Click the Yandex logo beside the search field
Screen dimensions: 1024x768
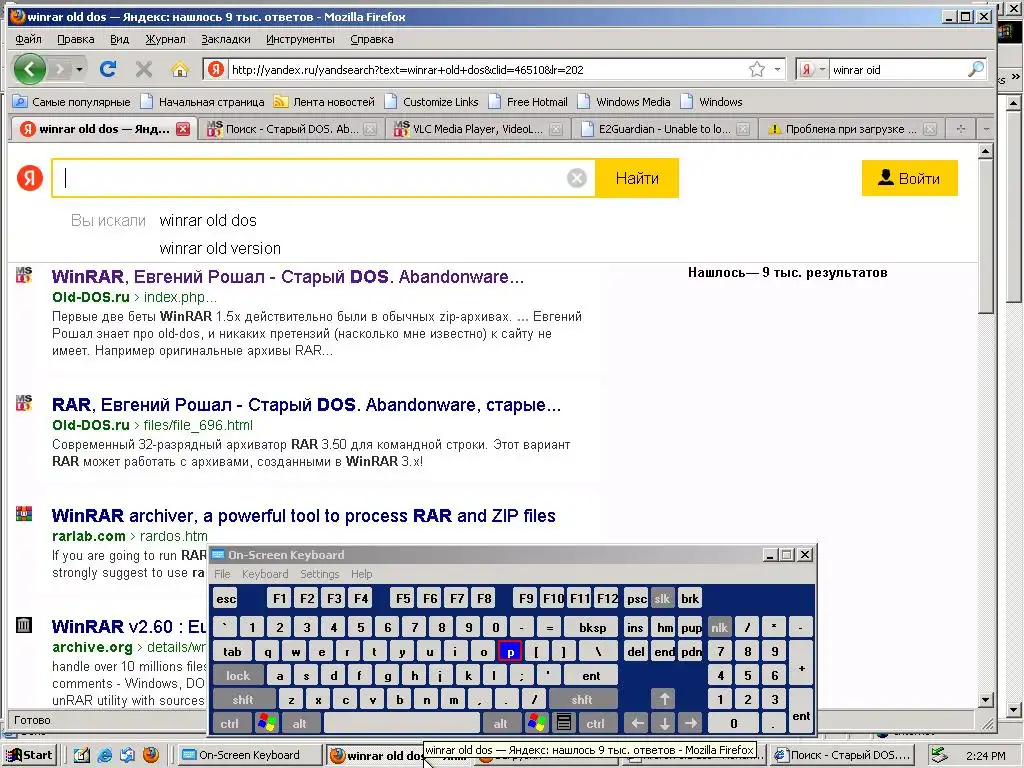[30, 178]
